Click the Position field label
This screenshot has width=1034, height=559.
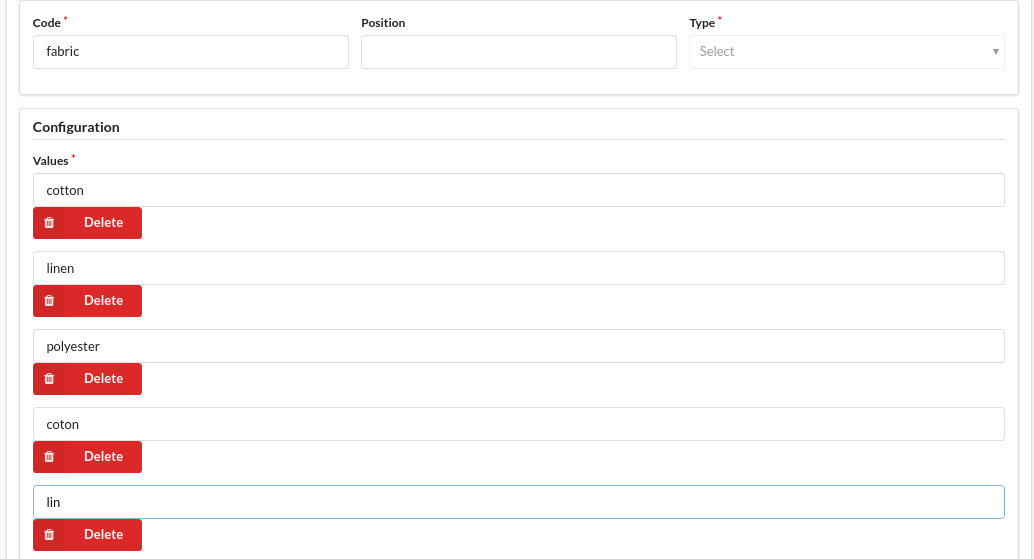(383, 23)
